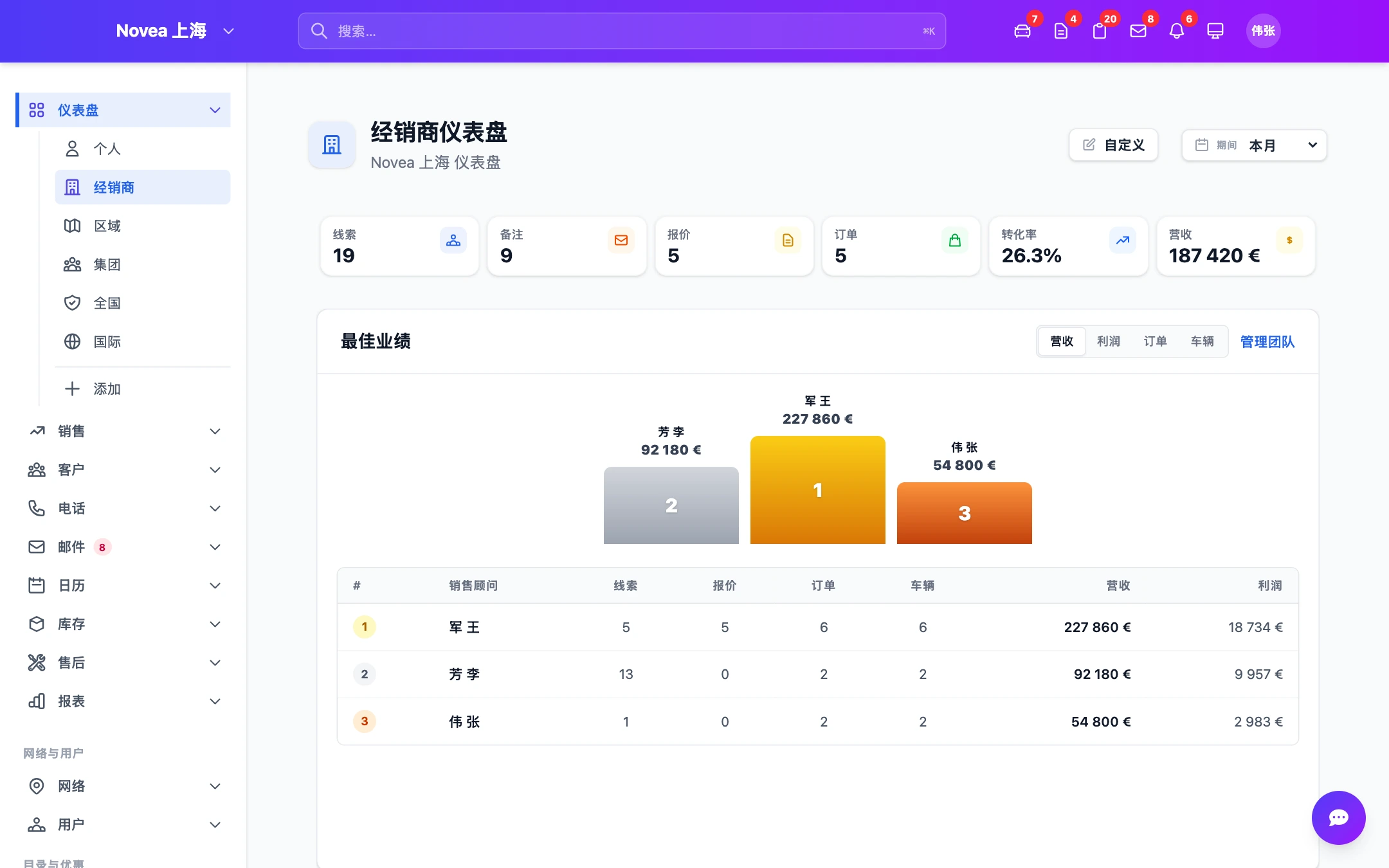This screenshot has height=868, width=1389.
Task: Click the 营收 column header
Action: (x=1118, y=585)
